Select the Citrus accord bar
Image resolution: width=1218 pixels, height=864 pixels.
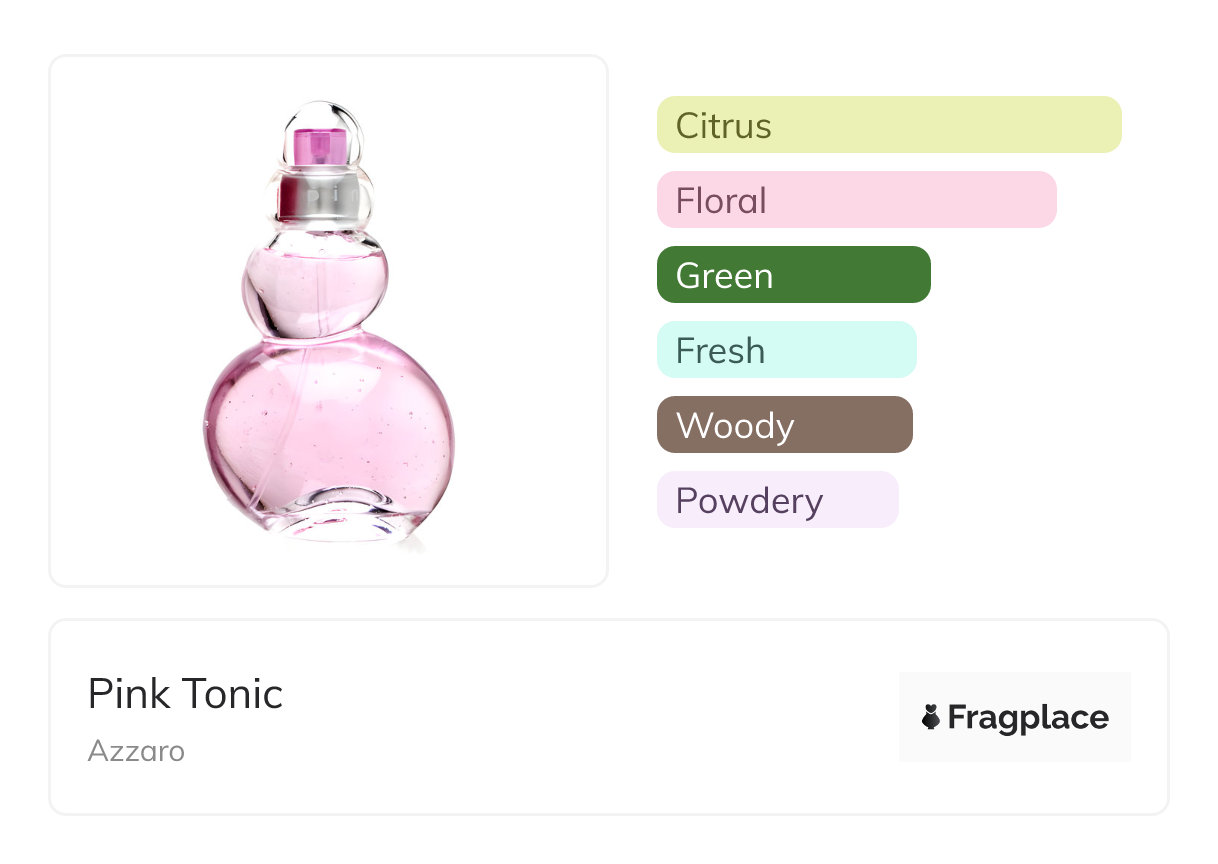(x=889, y=125)
